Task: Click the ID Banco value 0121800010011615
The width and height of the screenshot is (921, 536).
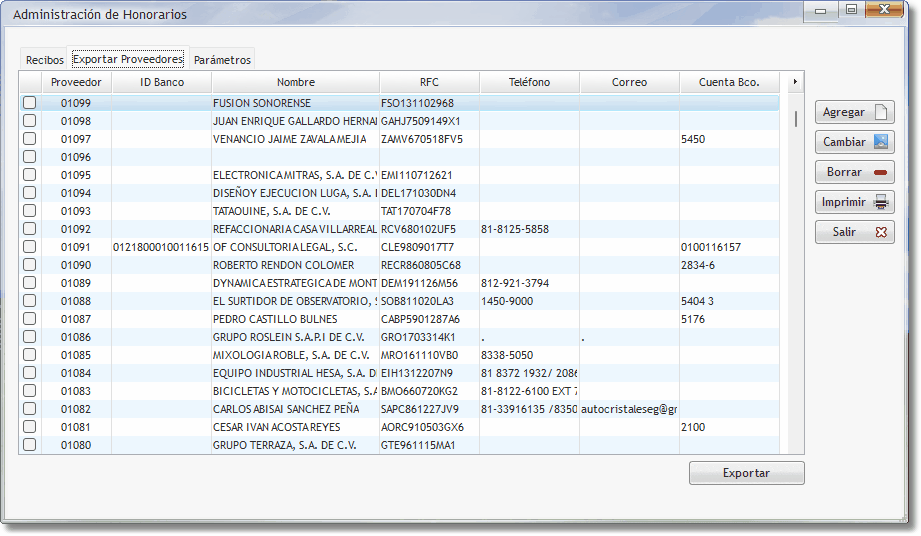Action: coord(161,247)
